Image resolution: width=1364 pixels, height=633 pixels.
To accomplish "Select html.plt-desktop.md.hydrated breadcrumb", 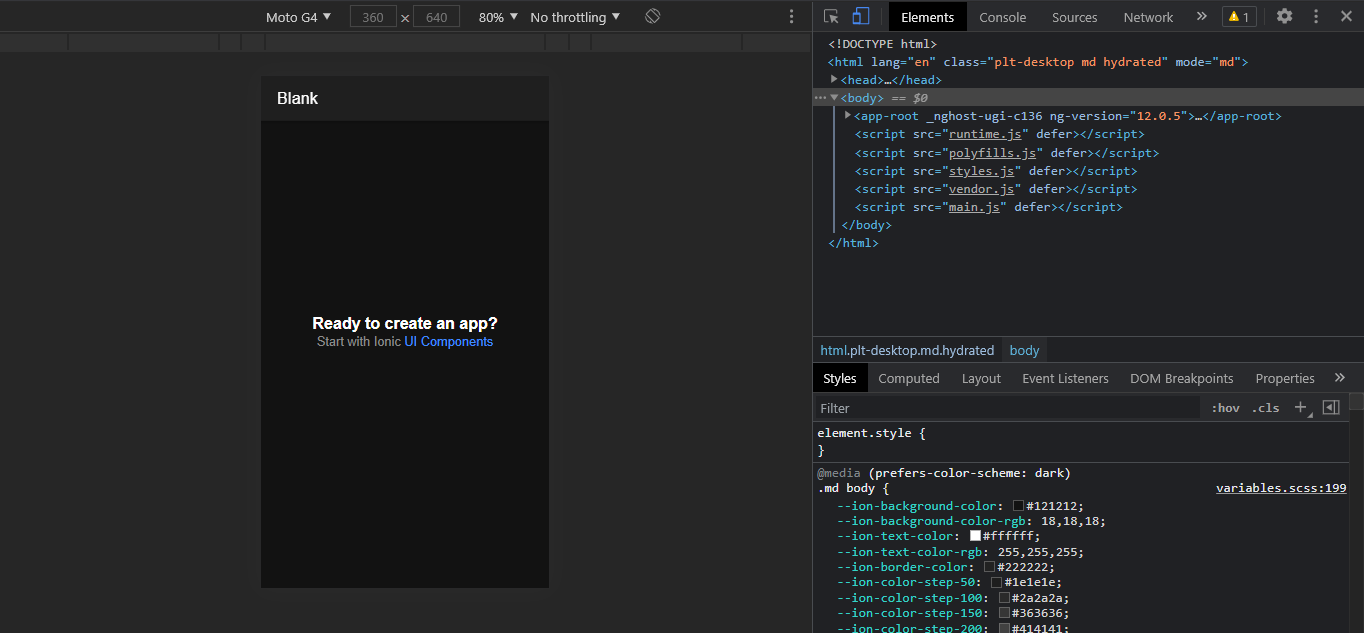I will click(907, 350).
